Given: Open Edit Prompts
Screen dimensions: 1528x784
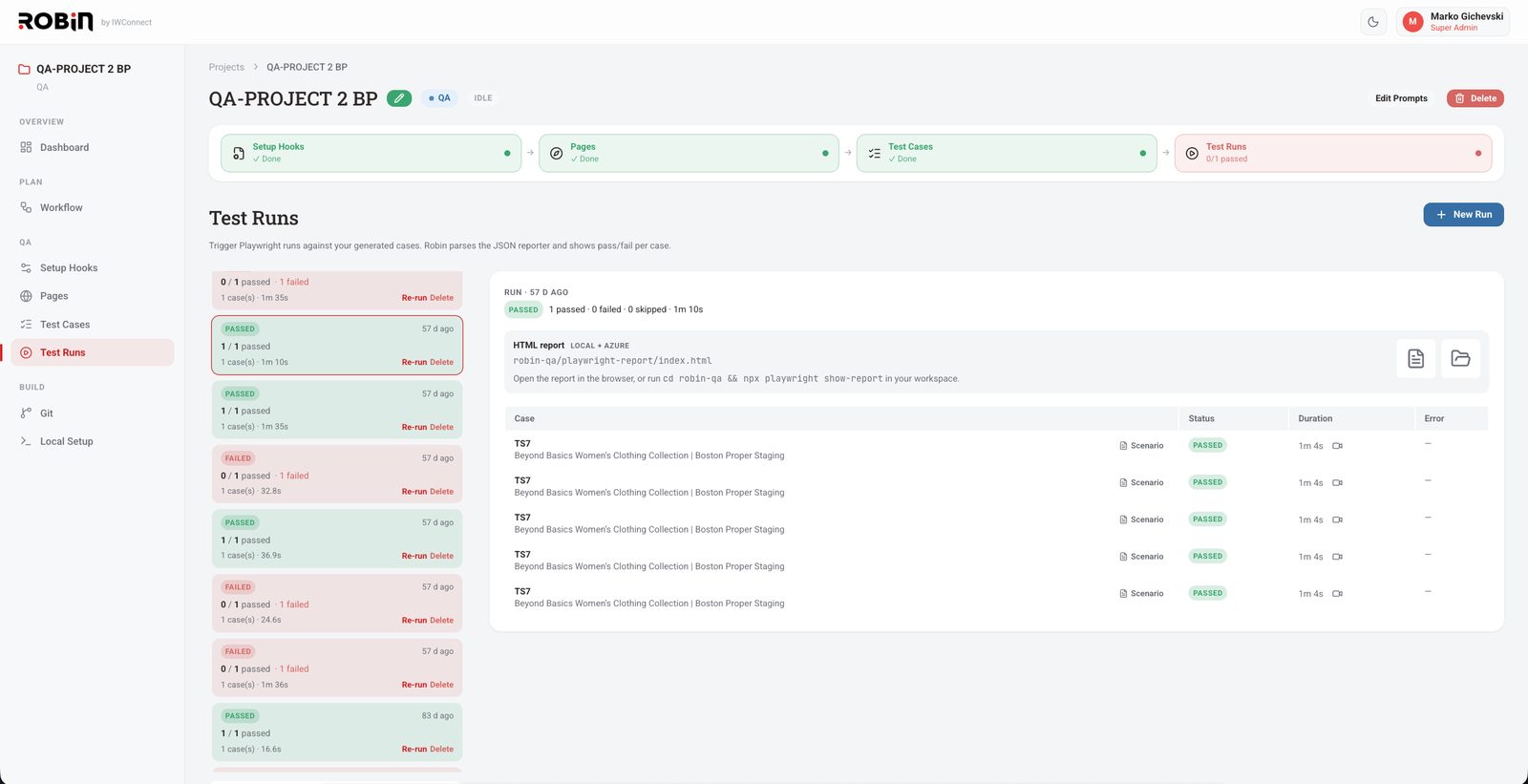Looking at the screenshot, I should [x=1401, y=98].
